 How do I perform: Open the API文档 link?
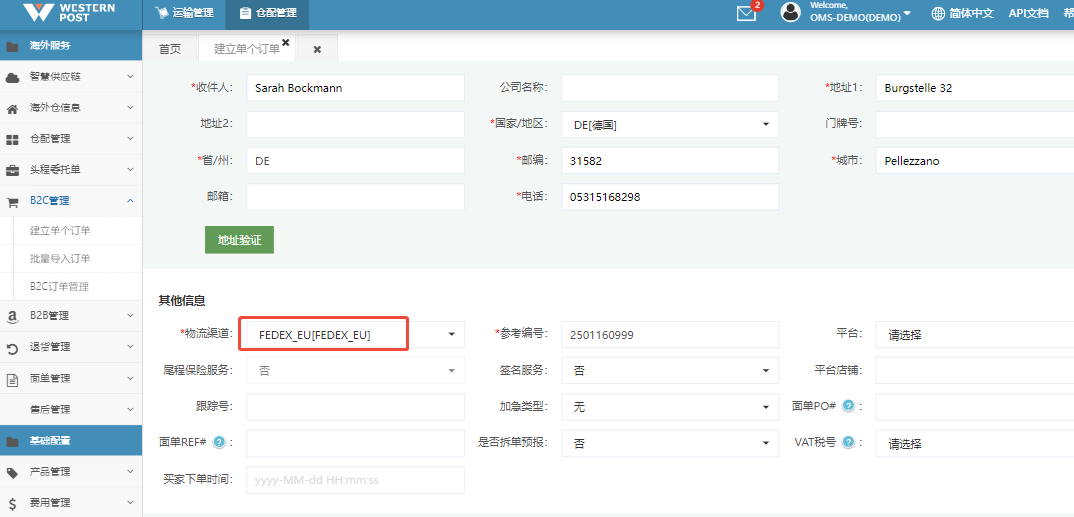pyautogui.click(x=1028, y=13)
